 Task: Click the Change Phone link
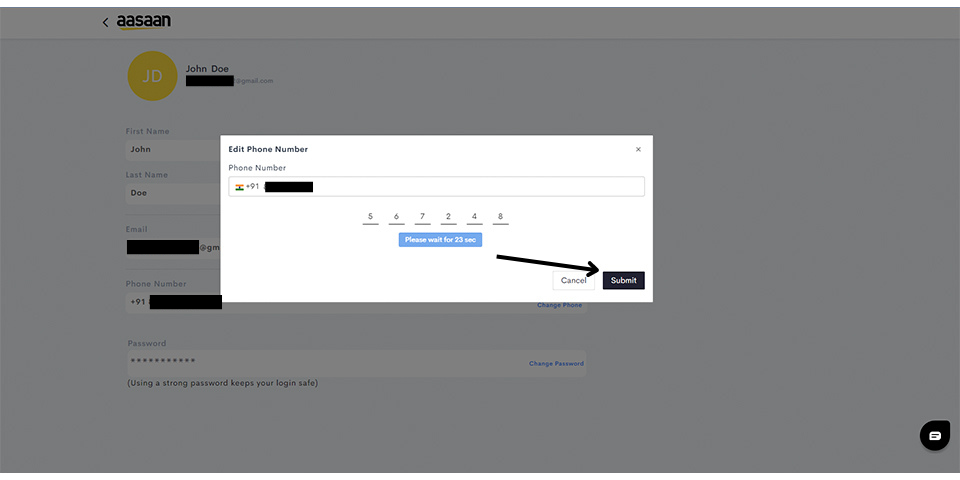pos(559,305)
